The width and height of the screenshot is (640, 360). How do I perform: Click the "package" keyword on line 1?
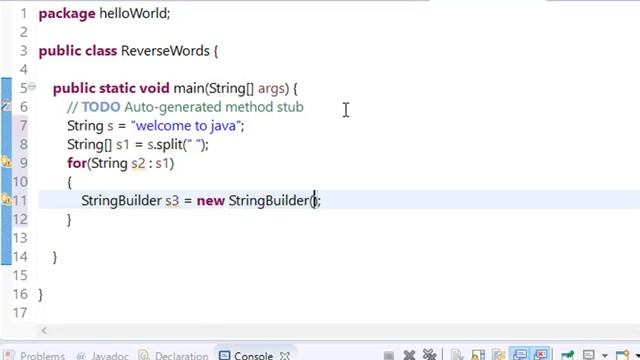pos(67,14)
